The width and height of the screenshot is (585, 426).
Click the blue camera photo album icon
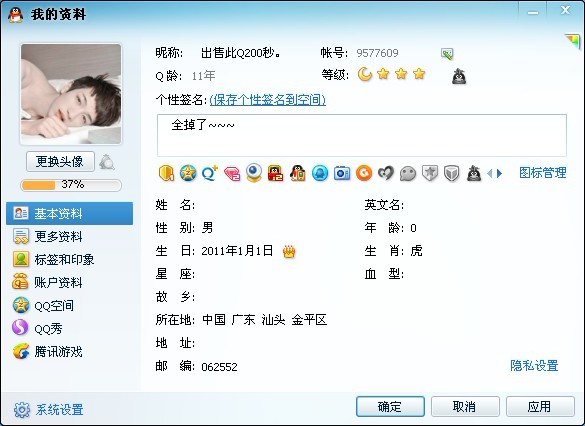342,173
